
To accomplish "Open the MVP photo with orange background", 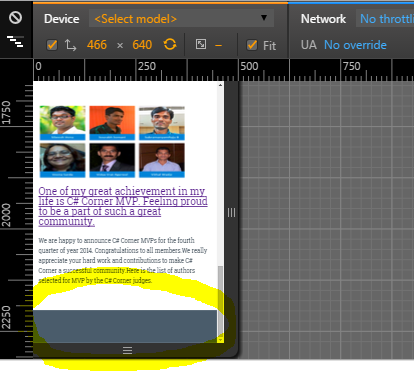I will coord(112,123).
